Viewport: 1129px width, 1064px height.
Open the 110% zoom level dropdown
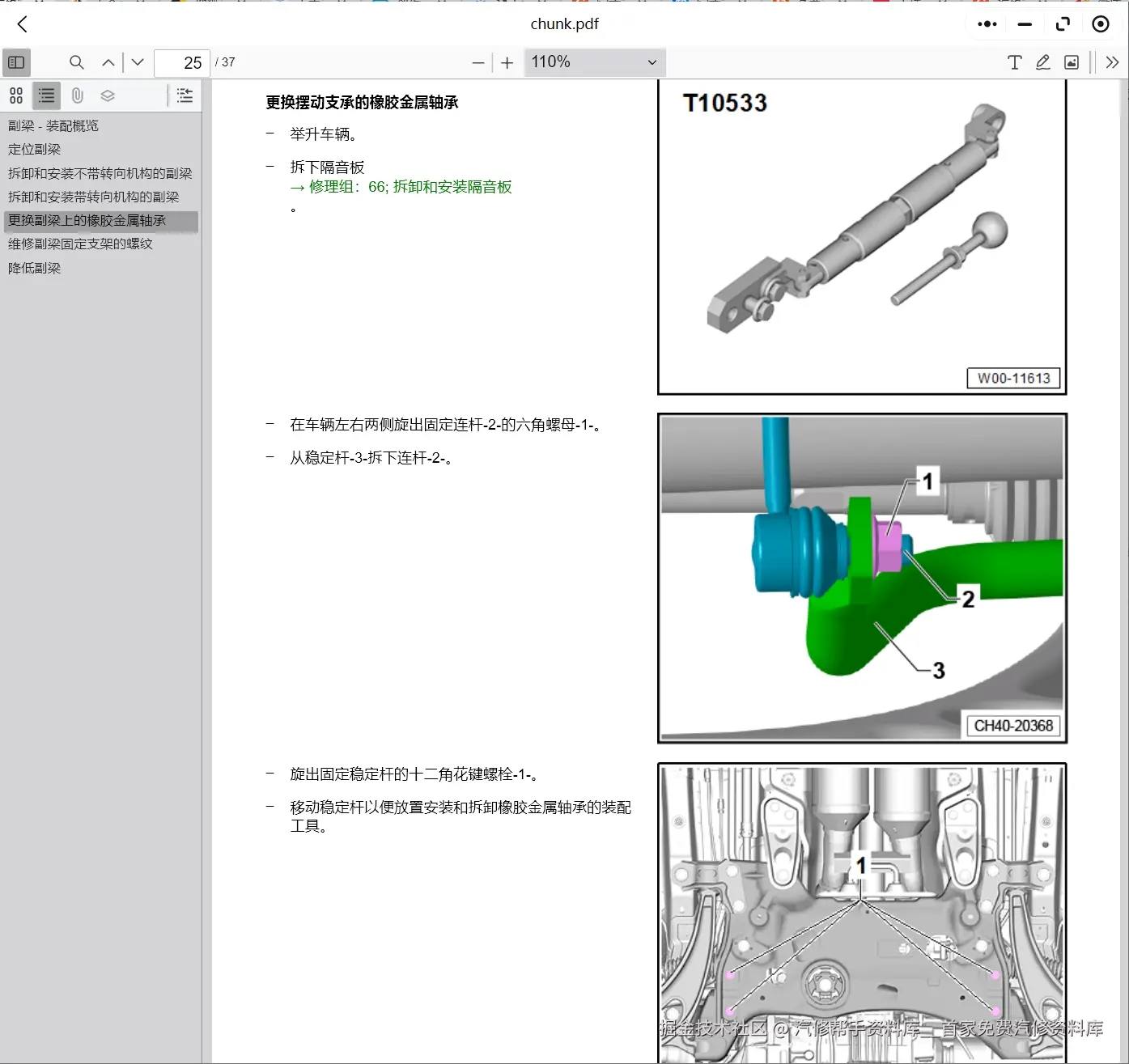point(594,62)
